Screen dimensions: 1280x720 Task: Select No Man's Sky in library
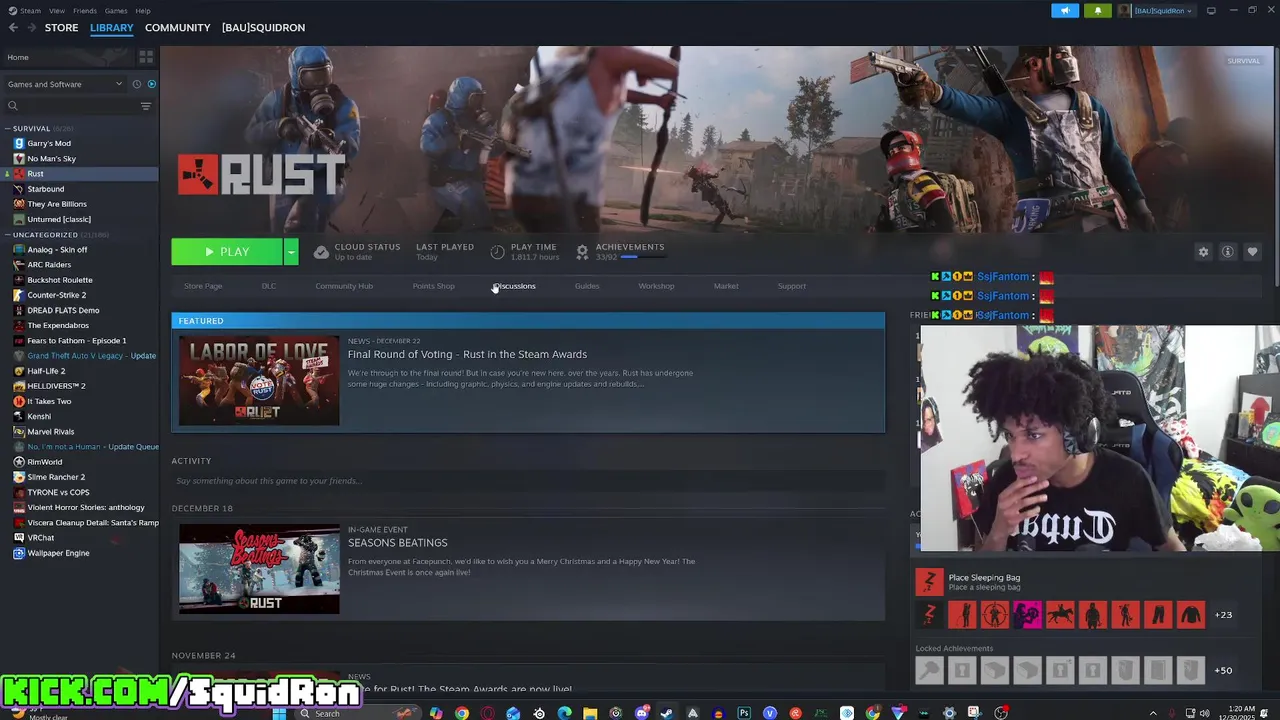click(x=51, y=158)
